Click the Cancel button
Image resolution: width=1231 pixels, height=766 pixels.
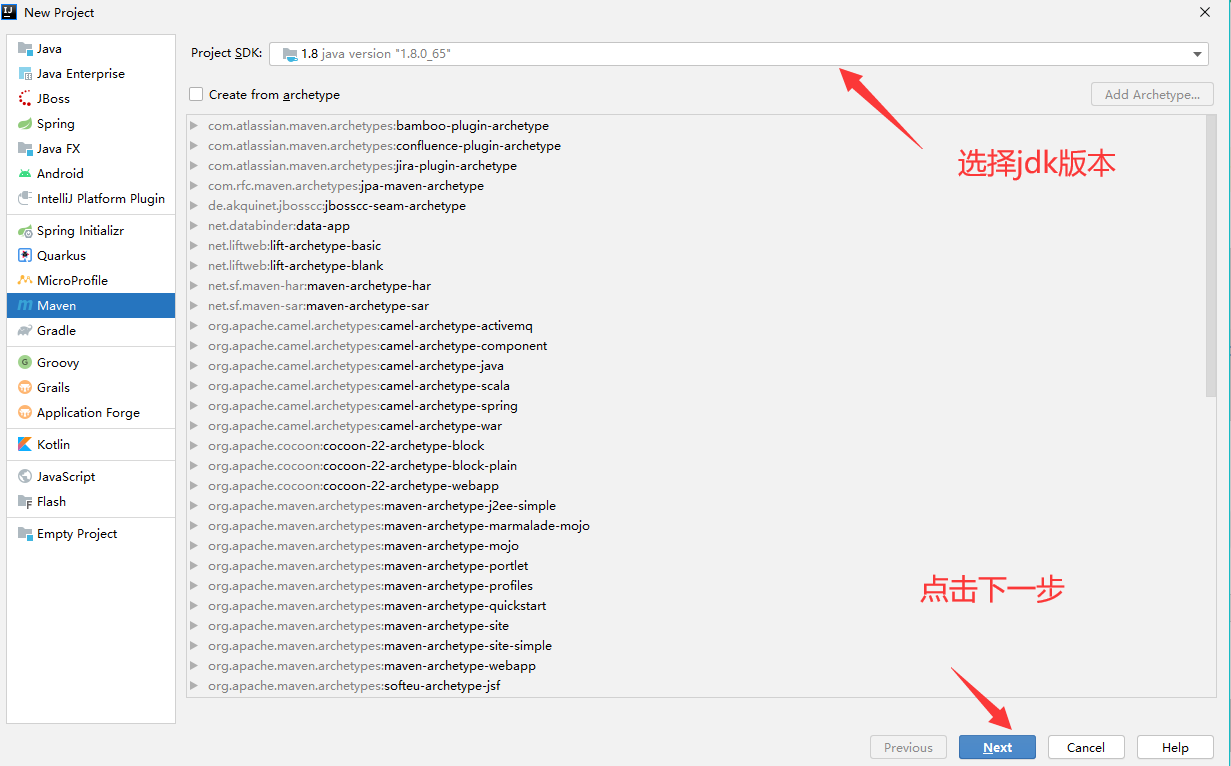[1086, 747]
